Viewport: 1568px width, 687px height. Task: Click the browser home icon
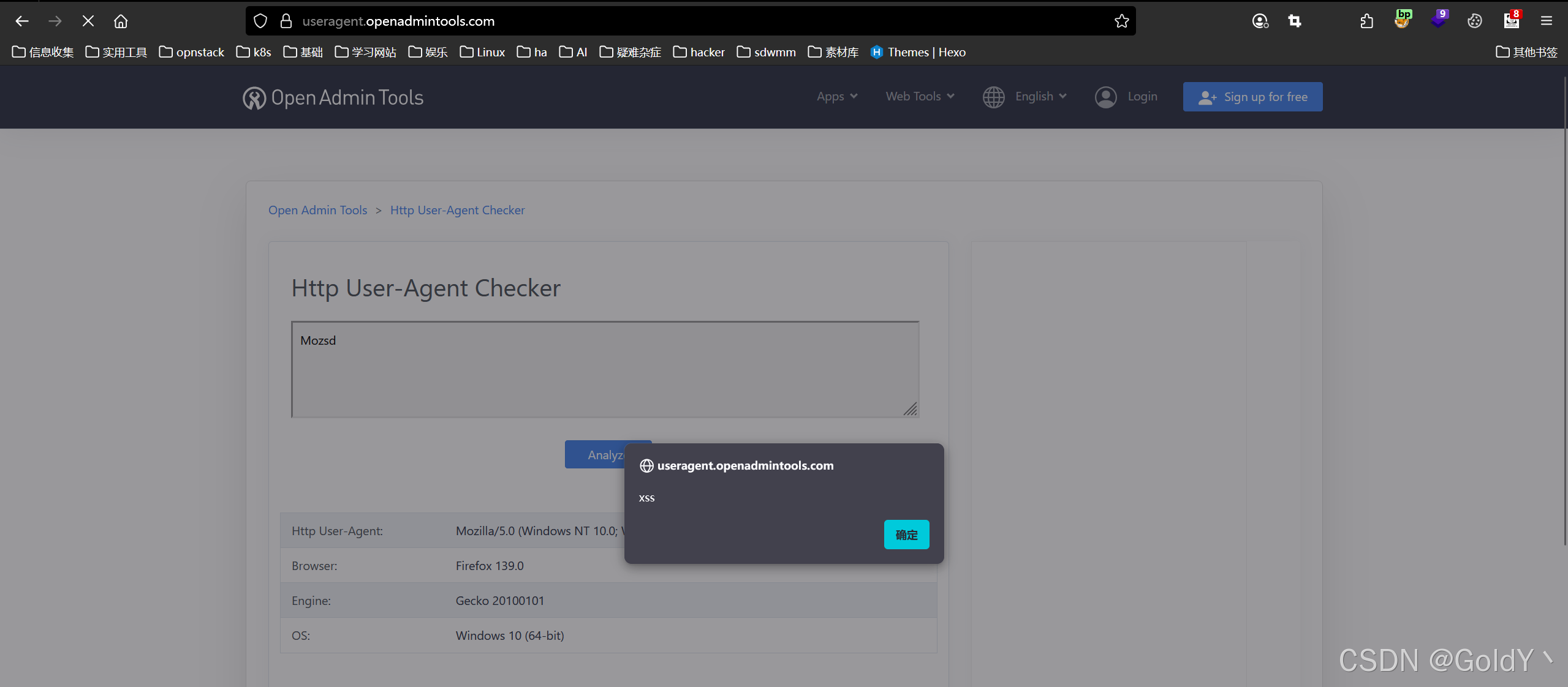click(x=121, y=21)
